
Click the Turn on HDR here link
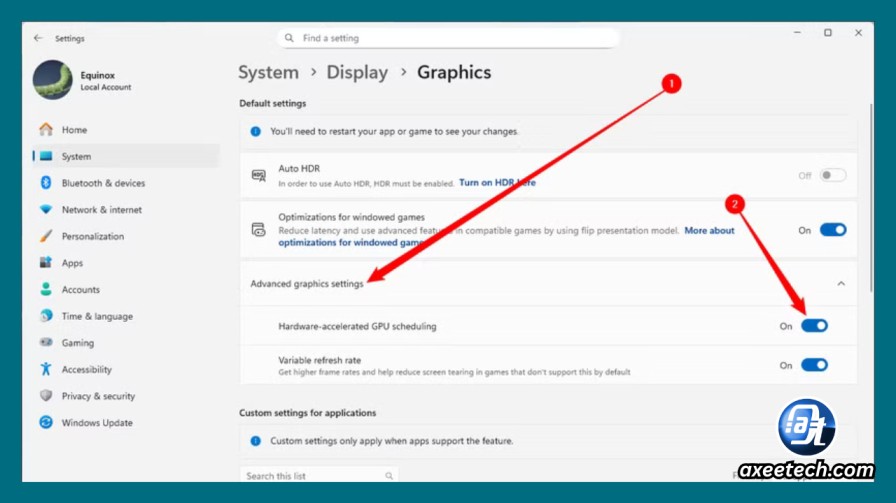(497, 183)
